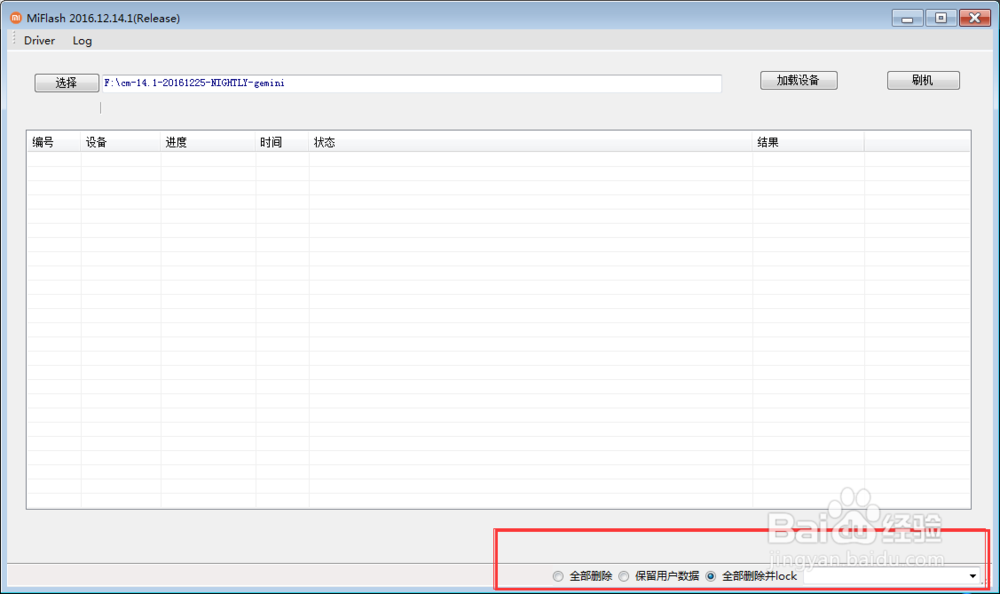Click the 结果 column header
The image size is (1000, 594).
(x=809, y=142)
